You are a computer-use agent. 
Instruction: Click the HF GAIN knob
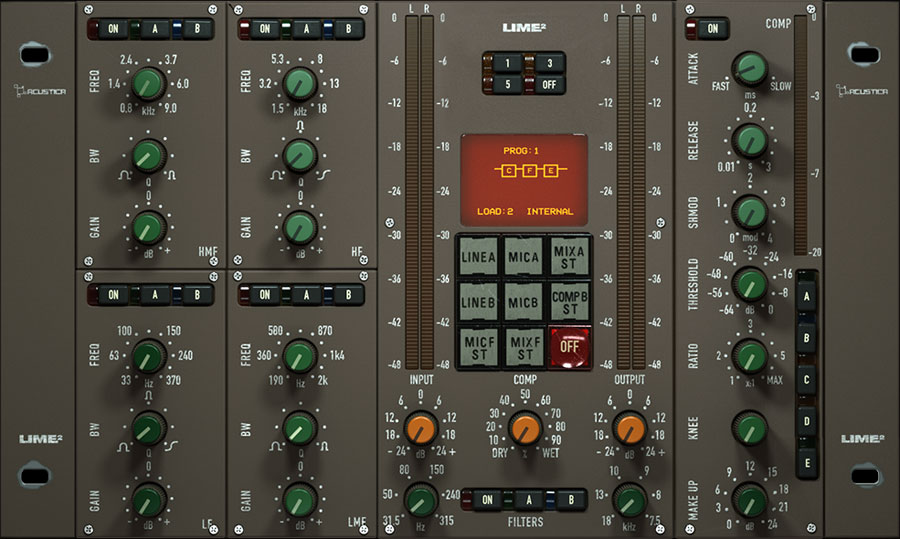point(300,228)
